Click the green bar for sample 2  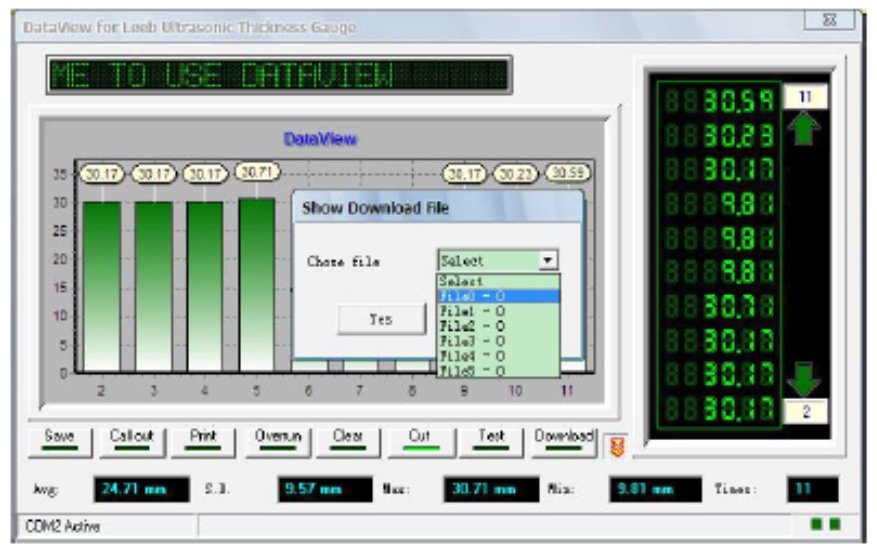pyautogui.click(x=102, y=287)
